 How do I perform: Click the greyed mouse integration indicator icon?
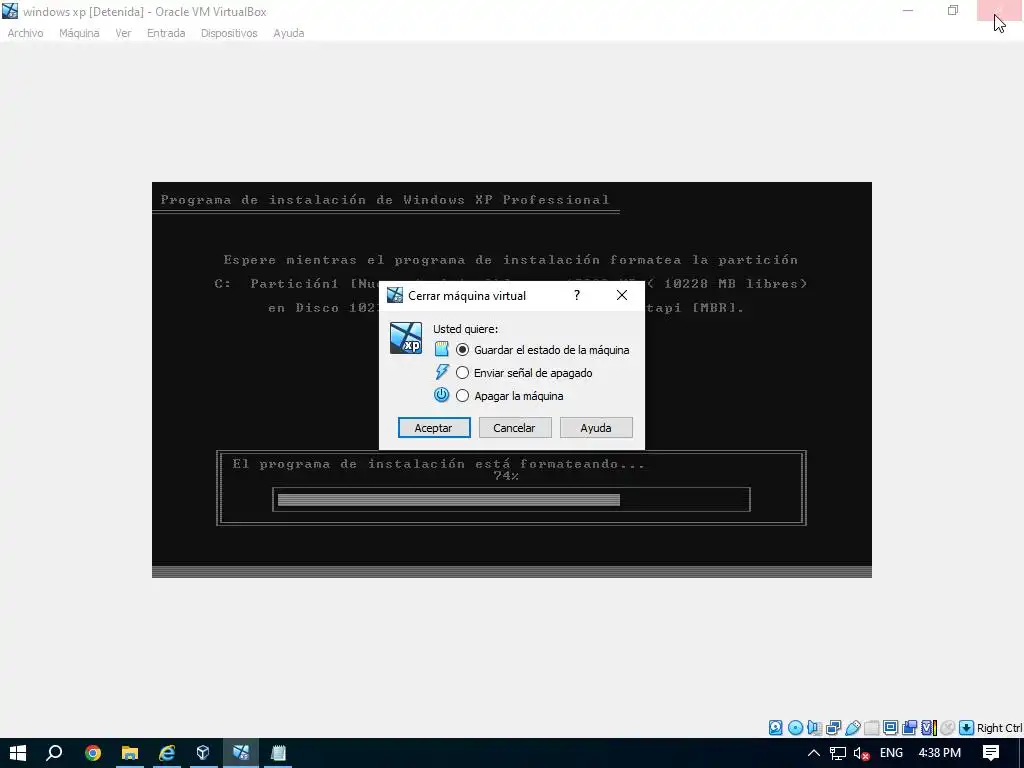[948, 728]
